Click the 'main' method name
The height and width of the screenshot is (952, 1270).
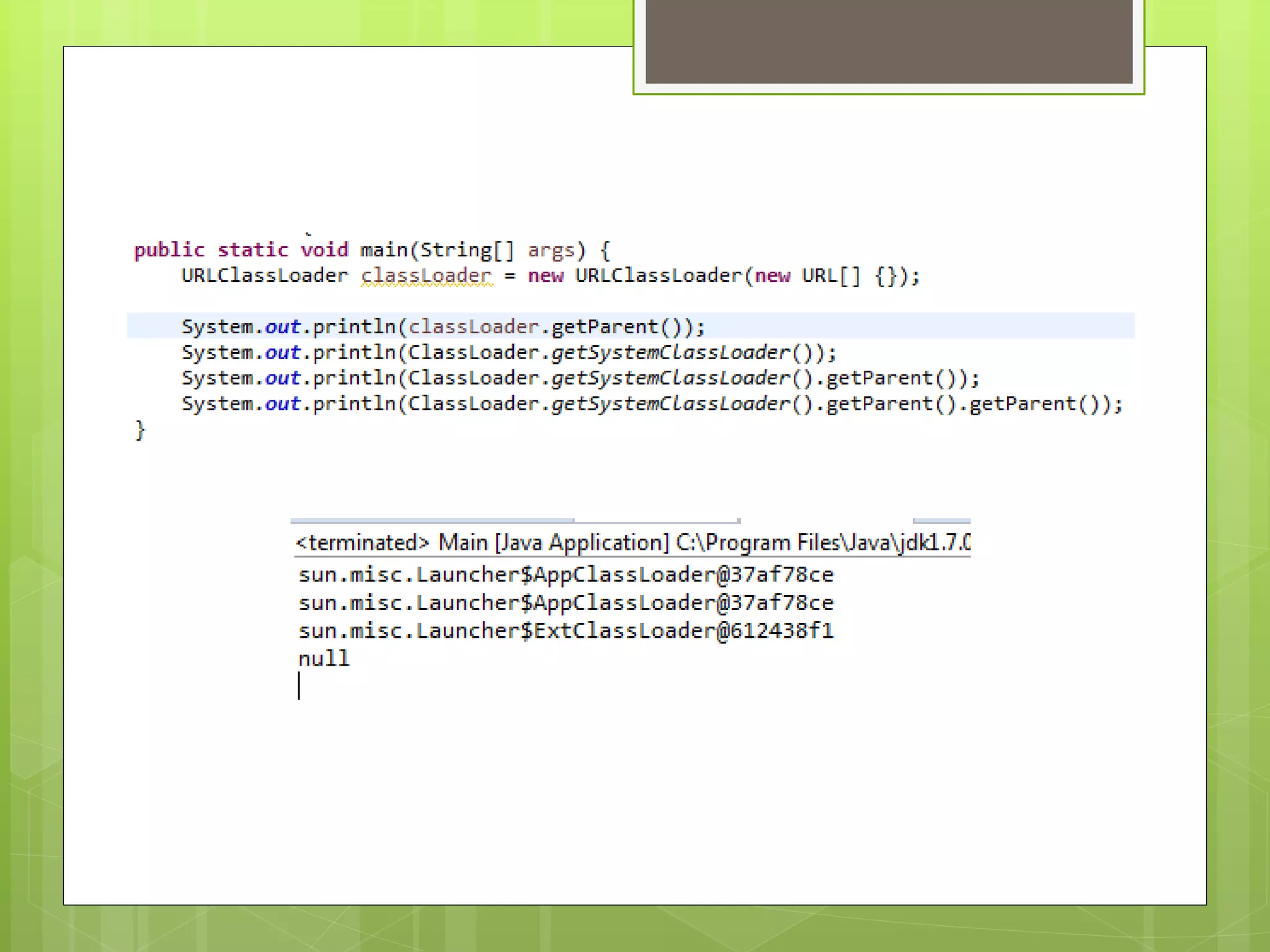click(x=383, y=250)
